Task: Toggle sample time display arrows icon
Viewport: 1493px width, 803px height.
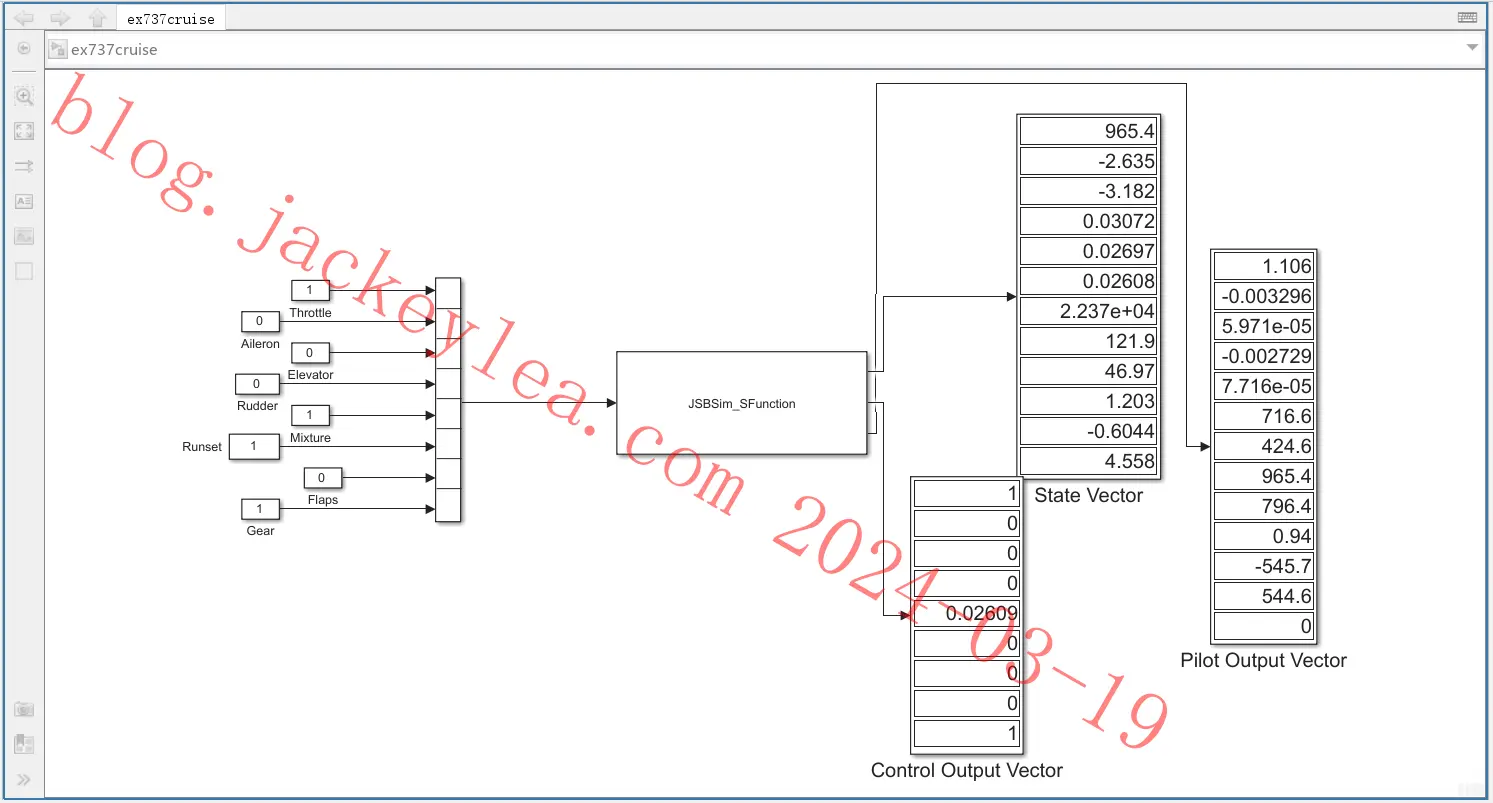Action: 24,166
